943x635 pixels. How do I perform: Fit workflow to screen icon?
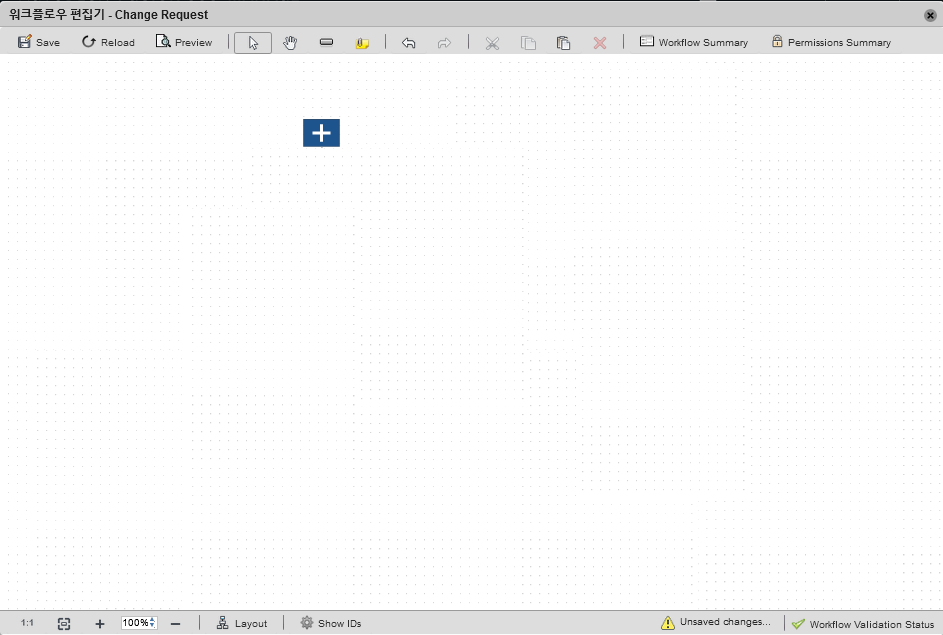coord(64,624)
